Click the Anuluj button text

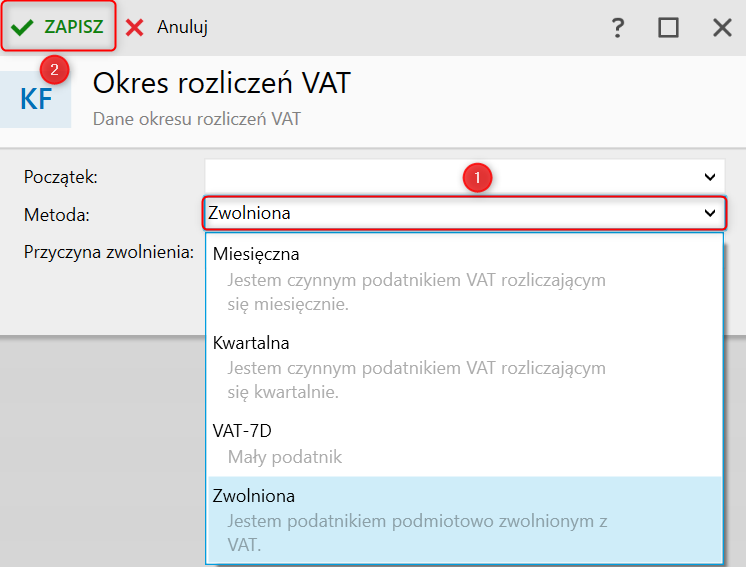[182, 27]
